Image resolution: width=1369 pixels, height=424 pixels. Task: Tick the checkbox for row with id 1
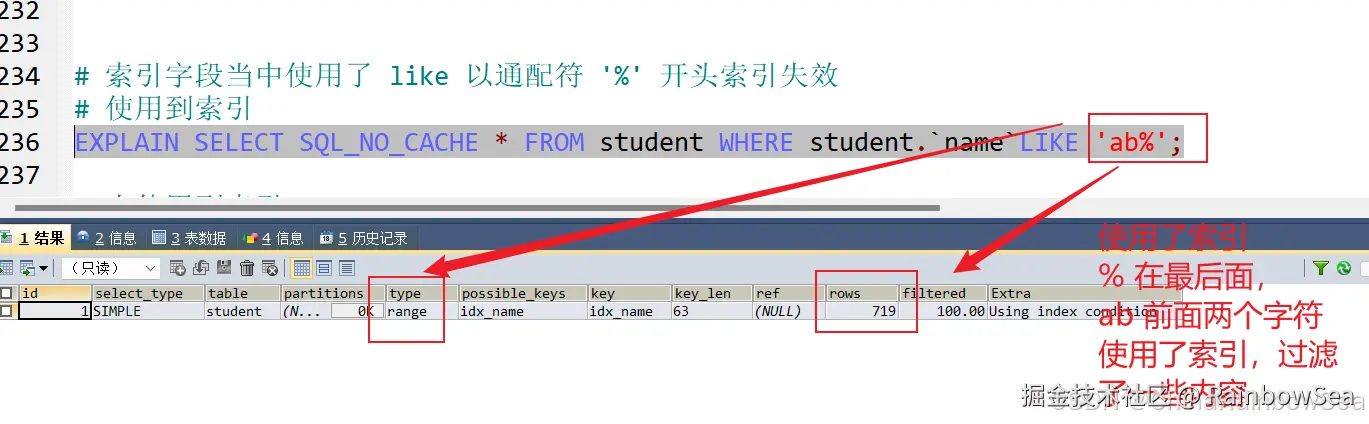pyautogui.click(x=7, y=311)
